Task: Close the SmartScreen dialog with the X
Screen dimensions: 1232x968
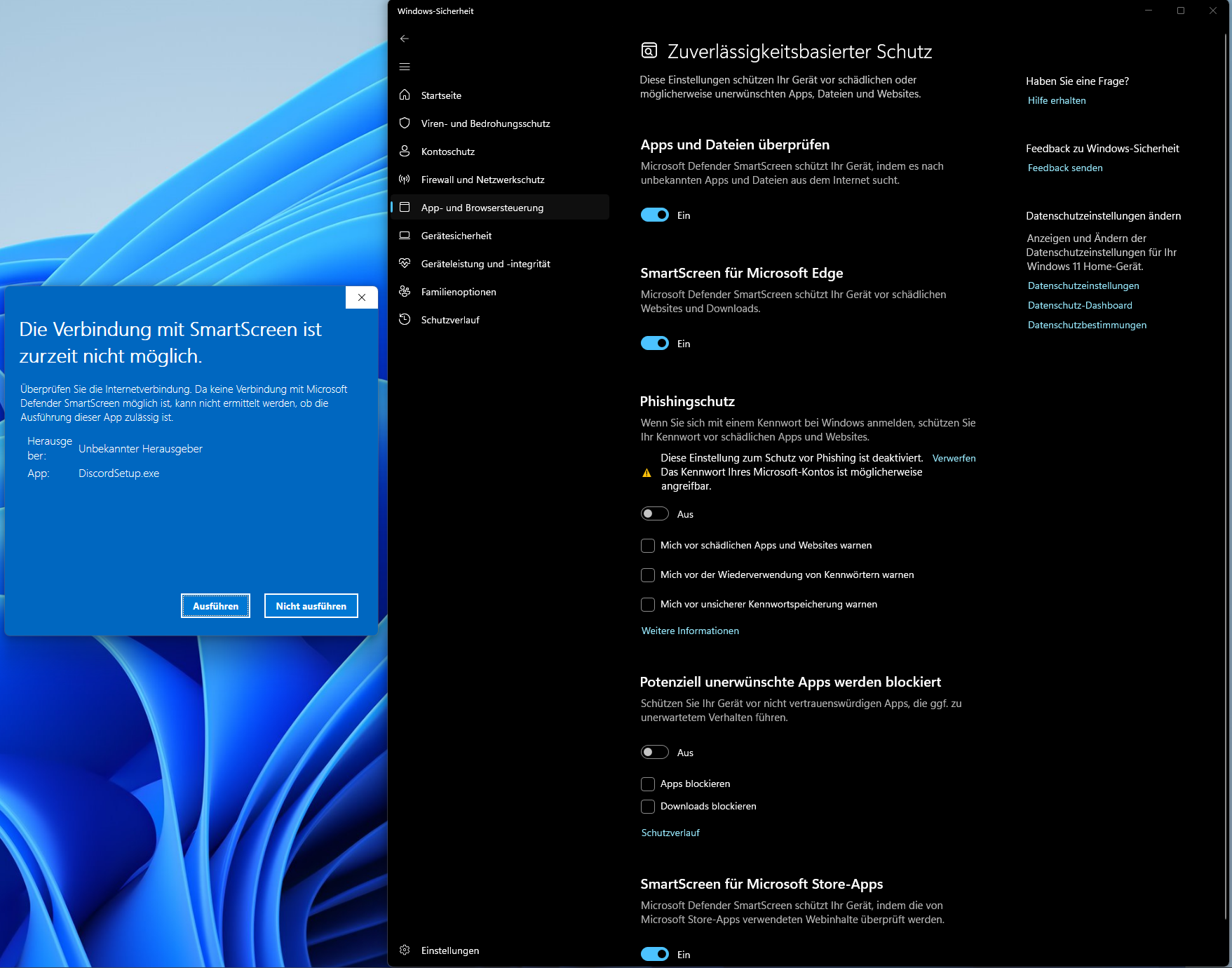Action: [x=362, y=297]
